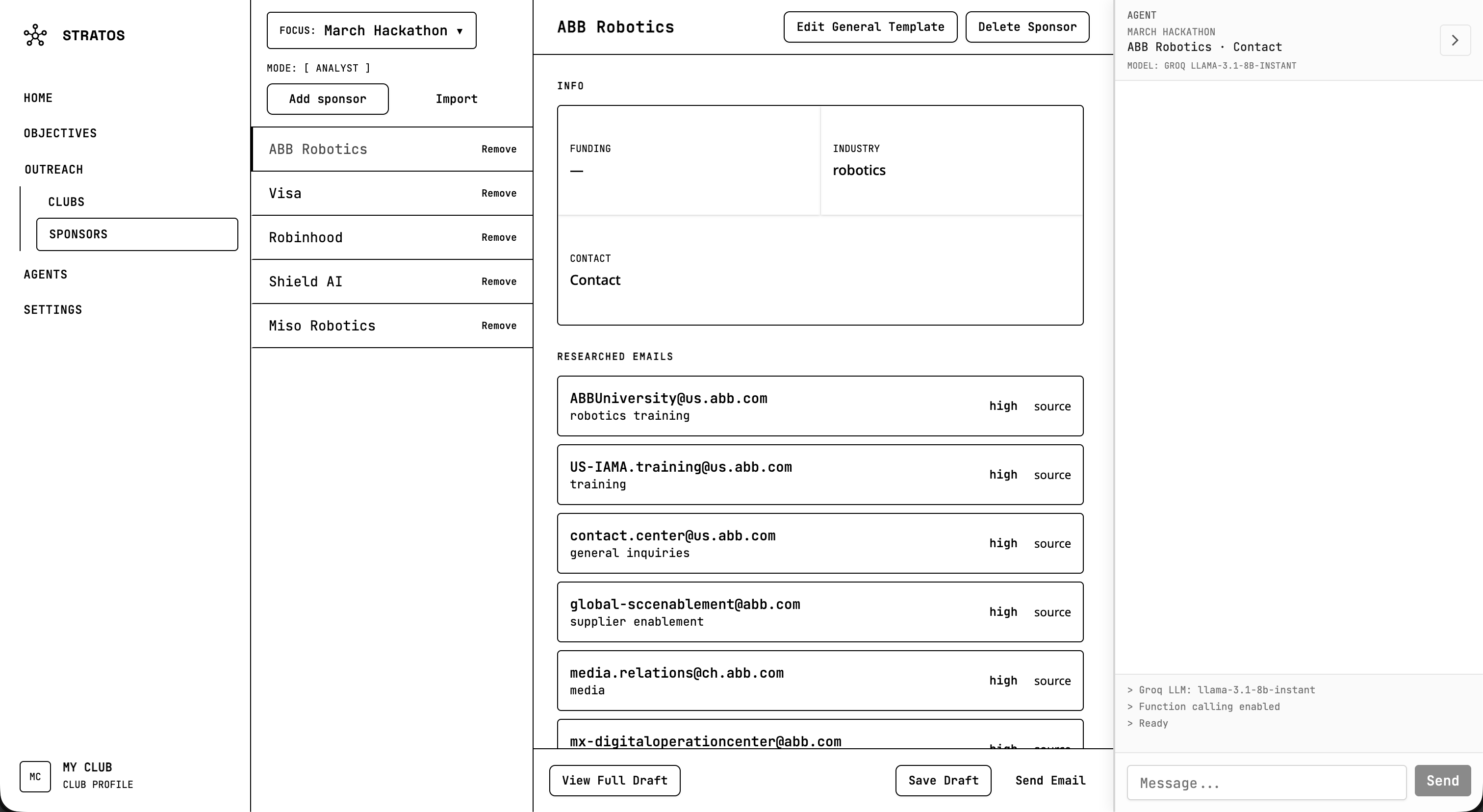Click Send Email
Image resolution: width=1483 pixels, height=812 pixels.
1050,780
